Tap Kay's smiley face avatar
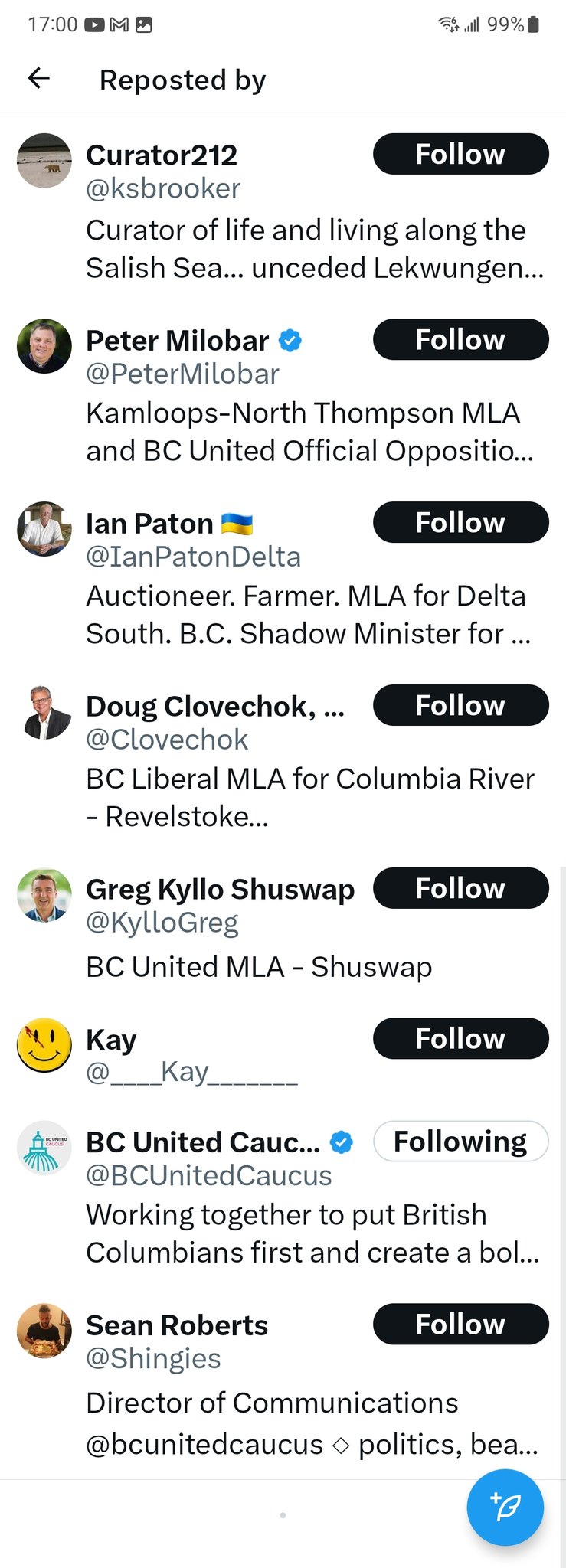Image resolution: width=566 pixels, height=1568 pixels. [44, 1045]
